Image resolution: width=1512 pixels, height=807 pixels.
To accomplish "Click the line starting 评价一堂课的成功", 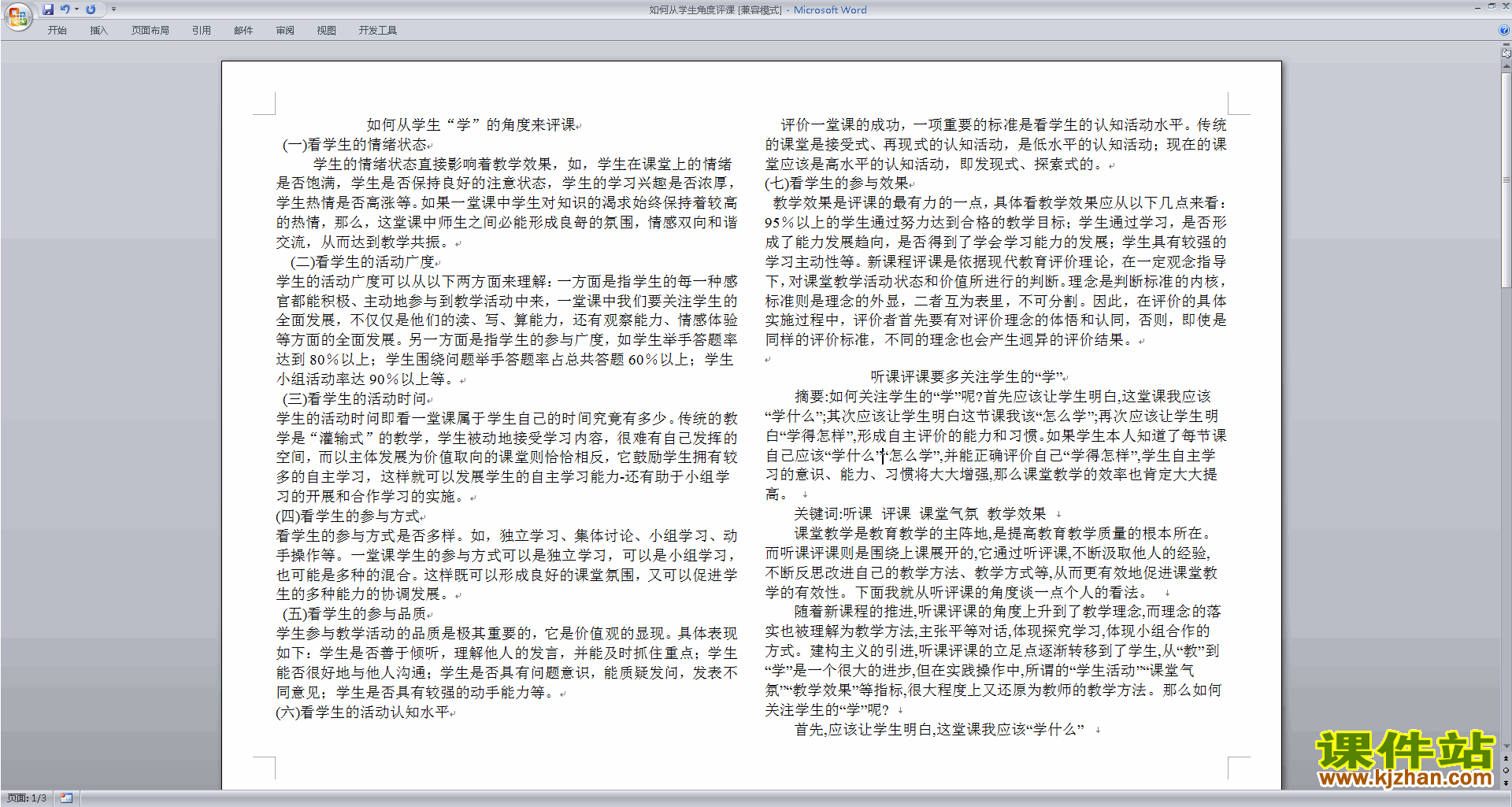I will 1003,124.
